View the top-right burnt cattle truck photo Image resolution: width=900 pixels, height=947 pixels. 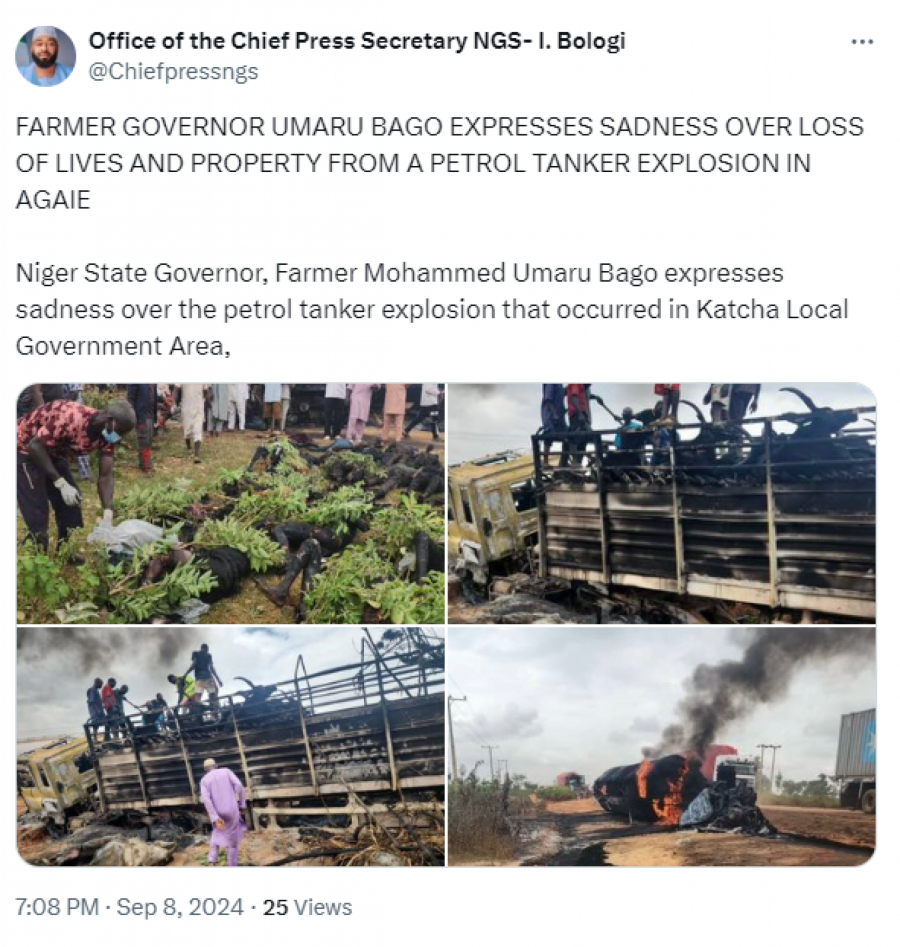661,503
